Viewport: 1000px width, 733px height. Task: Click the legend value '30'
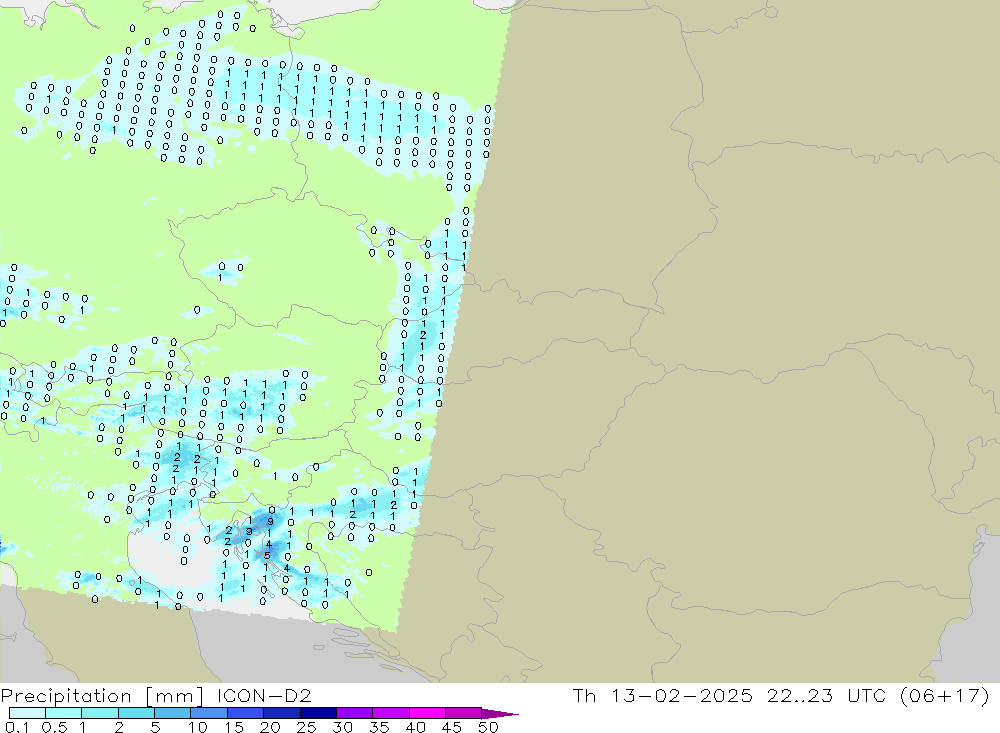click(342, 727)
